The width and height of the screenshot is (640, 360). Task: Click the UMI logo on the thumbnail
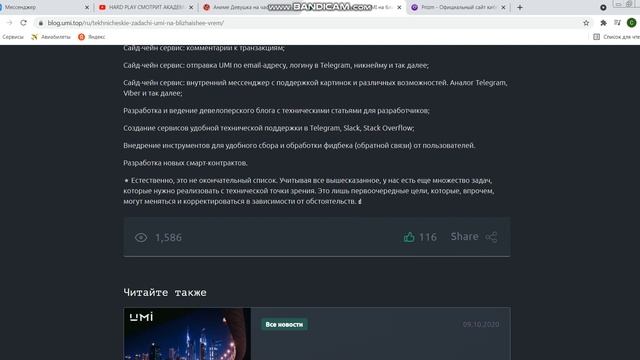[141, 317]
